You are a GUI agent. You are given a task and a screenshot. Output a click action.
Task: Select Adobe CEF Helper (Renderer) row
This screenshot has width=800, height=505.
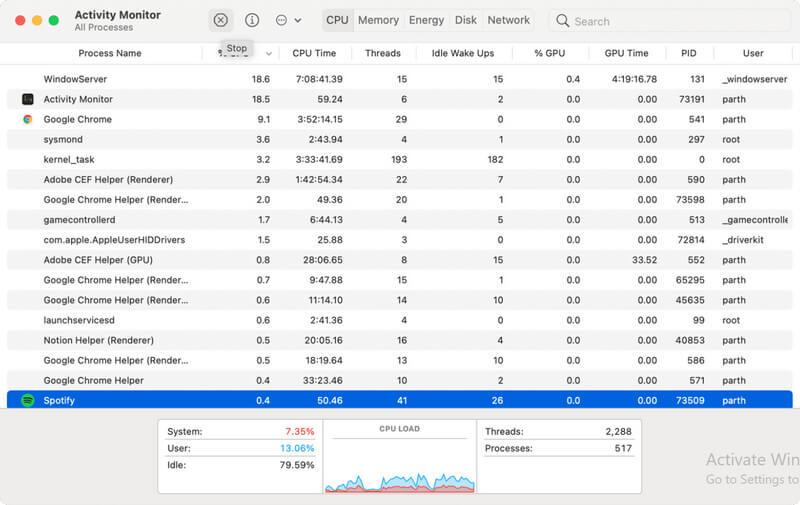399,180
